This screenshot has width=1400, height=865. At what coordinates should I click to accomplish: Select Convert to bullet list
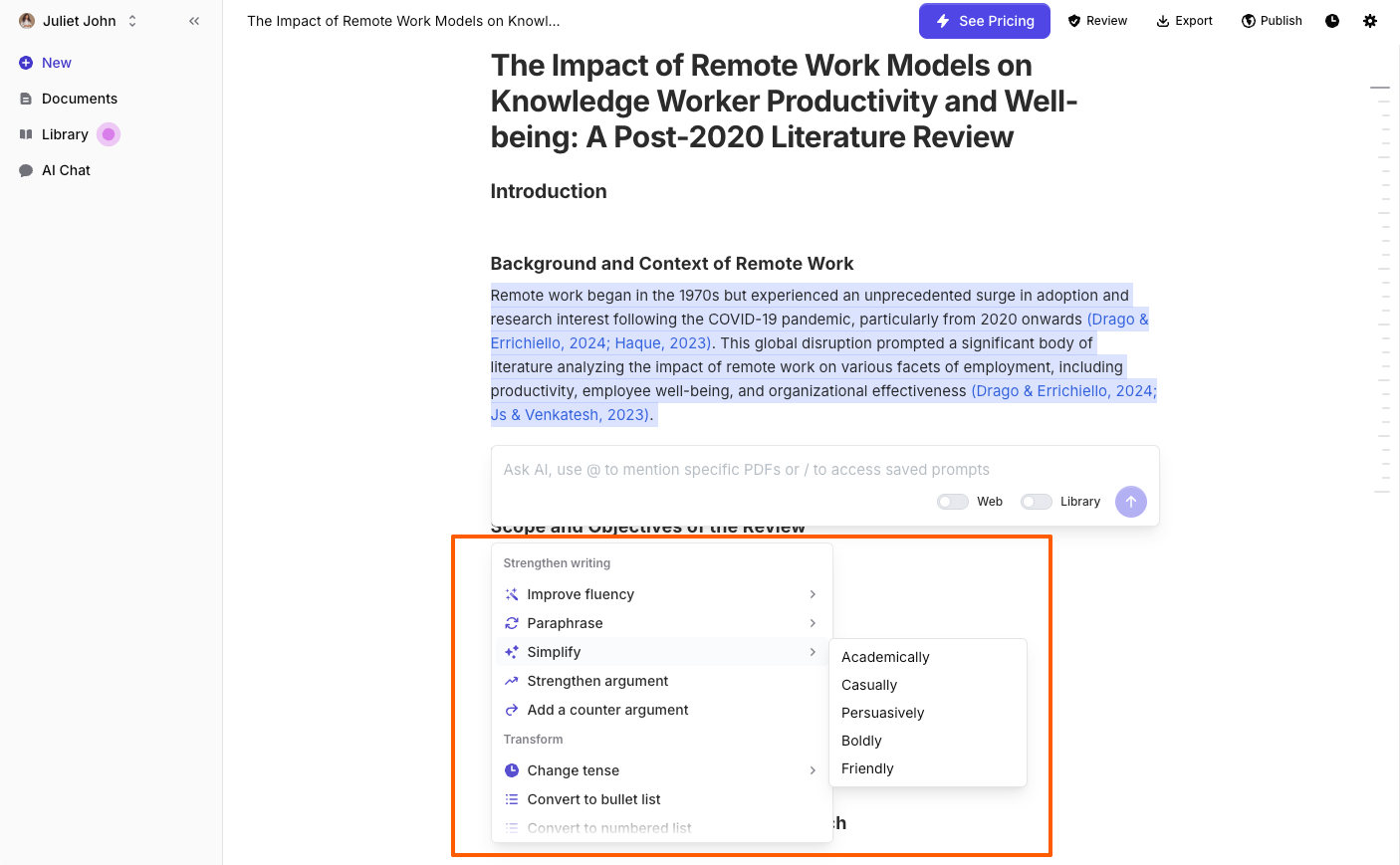[x=594, y=798]
